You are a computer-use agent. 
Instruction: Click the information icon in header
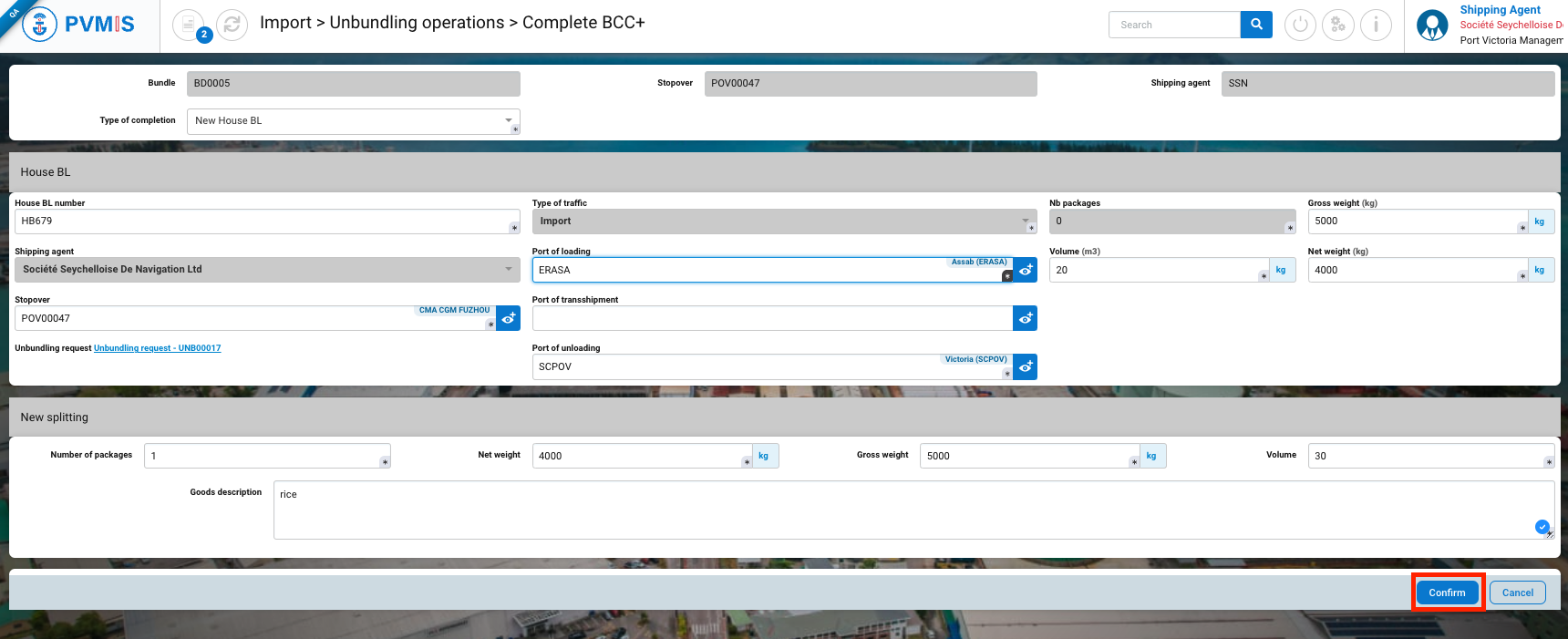1375,25
